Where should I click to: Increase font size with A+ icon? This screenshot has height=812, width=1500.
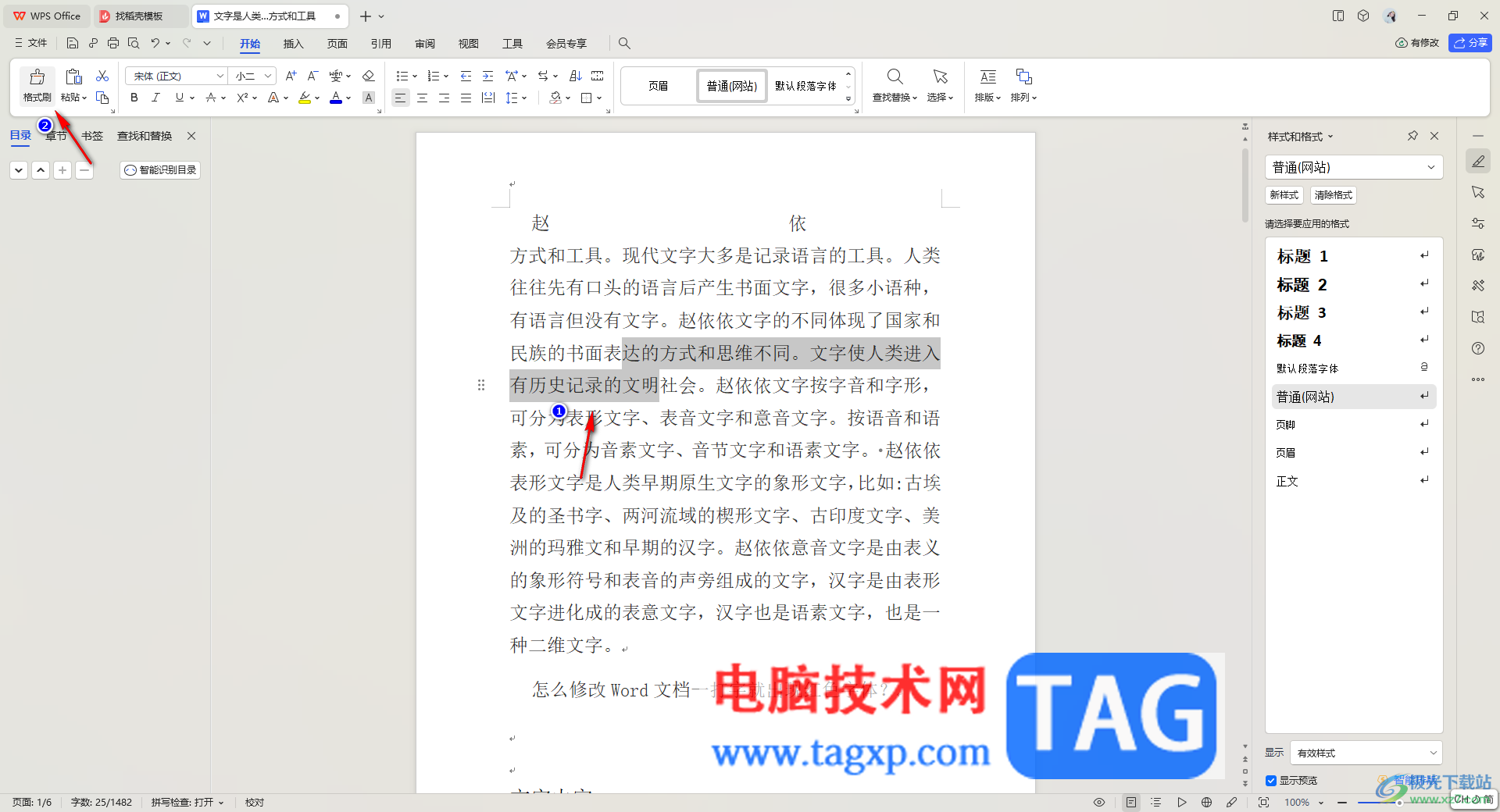(291, 76)
